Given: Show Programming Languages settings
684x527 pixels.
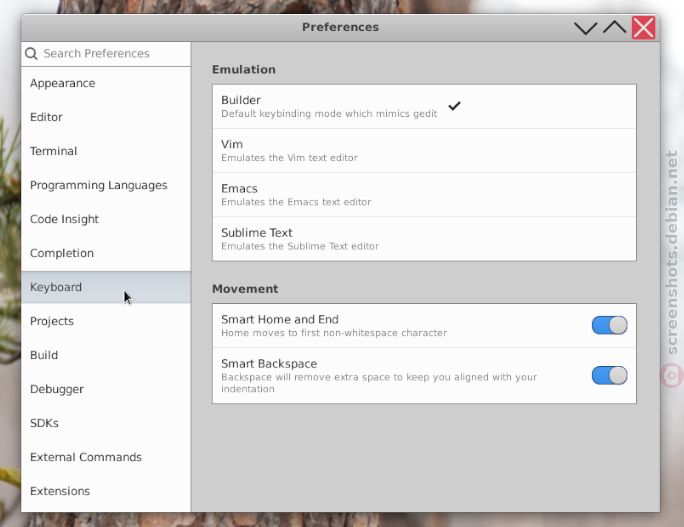Looking at the screenshot, I should pos(106,185).
